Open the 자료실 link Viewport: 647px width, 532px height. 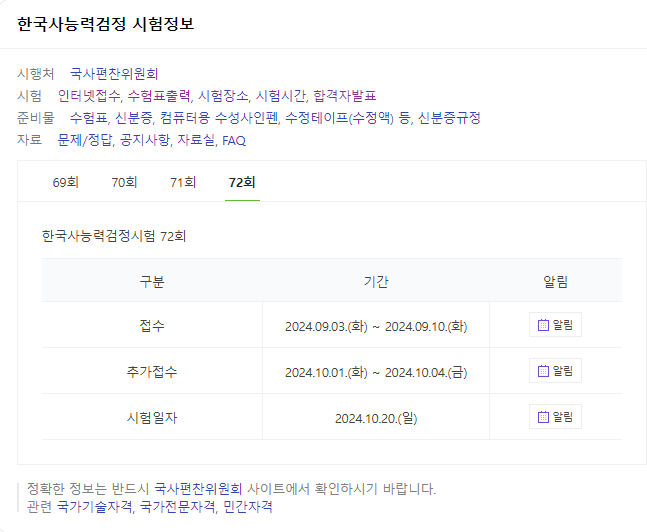coord(196,140)
